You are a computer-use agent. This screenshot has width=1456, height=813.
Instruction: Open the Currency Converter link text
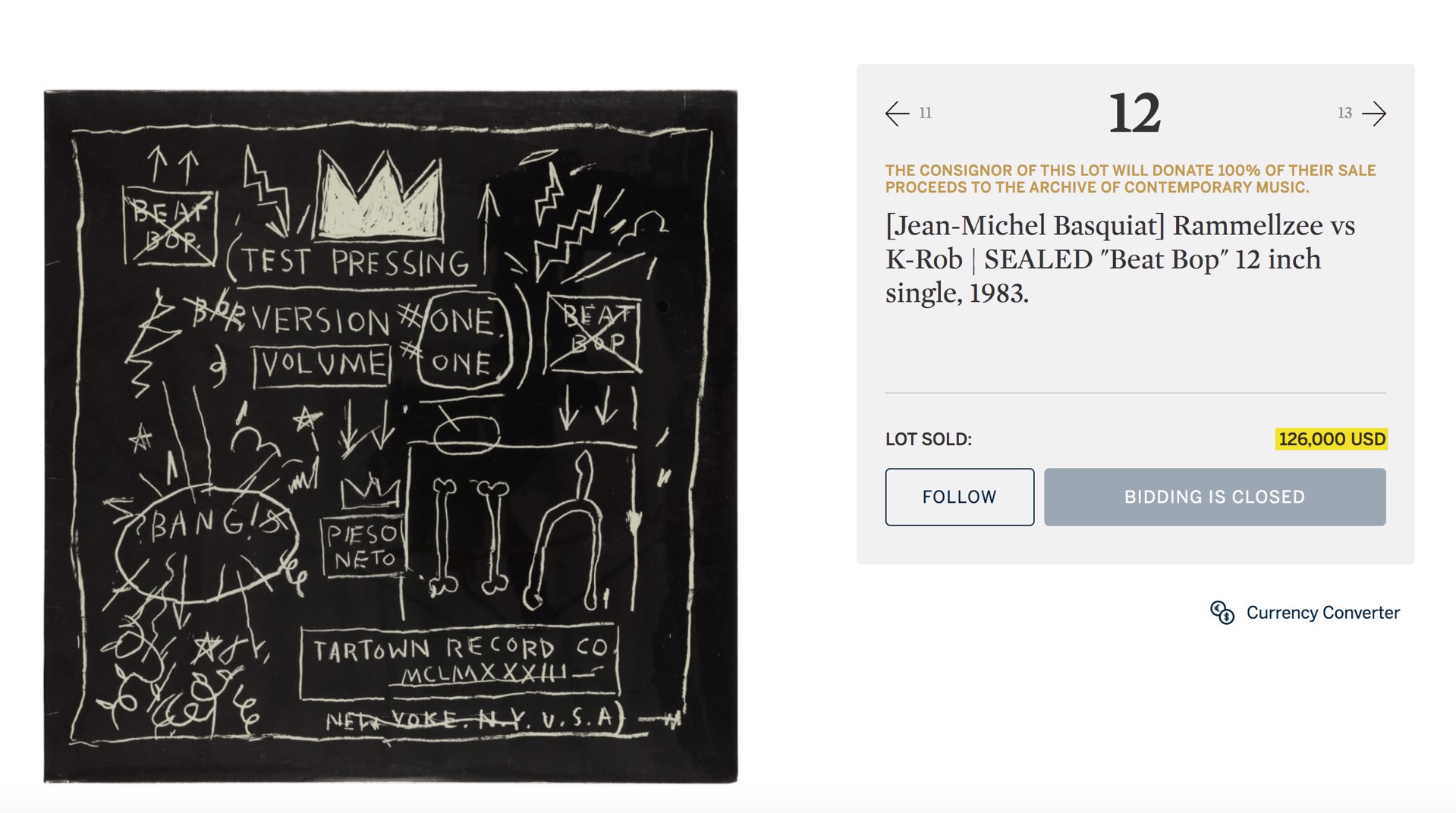point(1322,613)
